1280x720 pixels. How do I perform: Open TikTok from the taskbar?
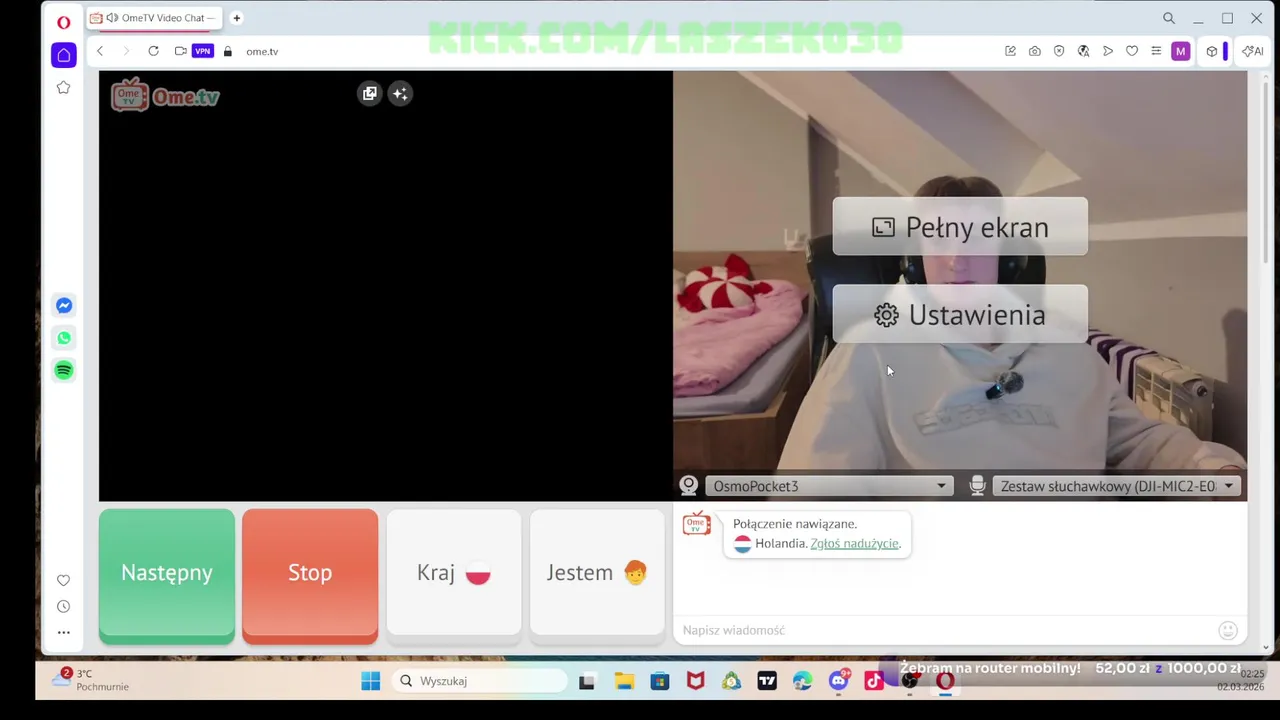point(874,681)
